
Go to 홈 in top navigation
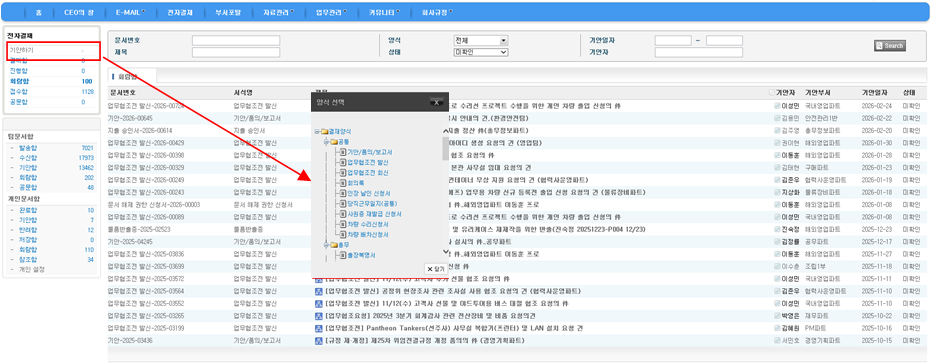tap(39, 12)
